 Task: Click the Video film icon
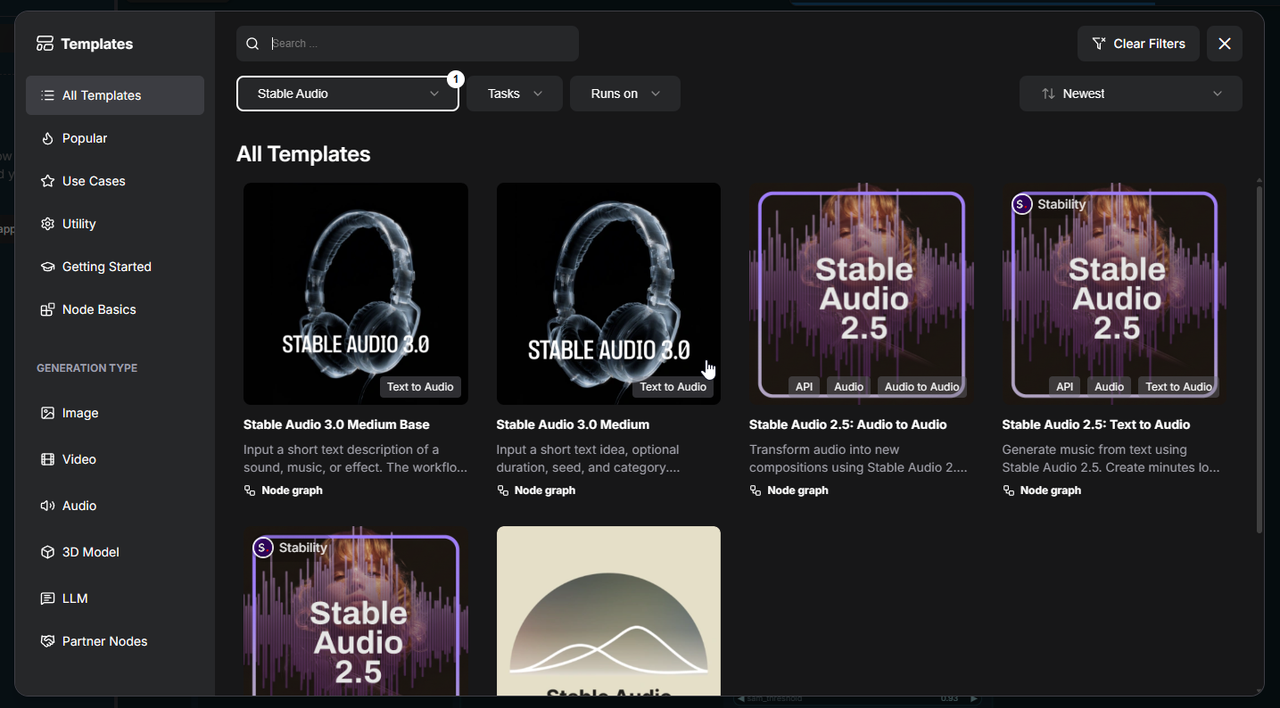point(47,460)
